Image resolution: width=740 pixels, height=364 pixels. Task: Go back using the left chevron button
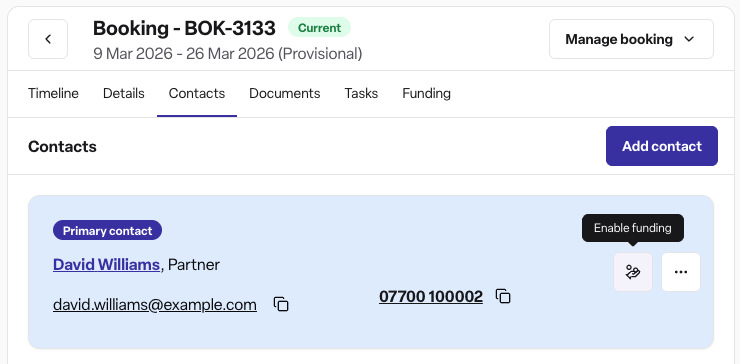[48, 39]
